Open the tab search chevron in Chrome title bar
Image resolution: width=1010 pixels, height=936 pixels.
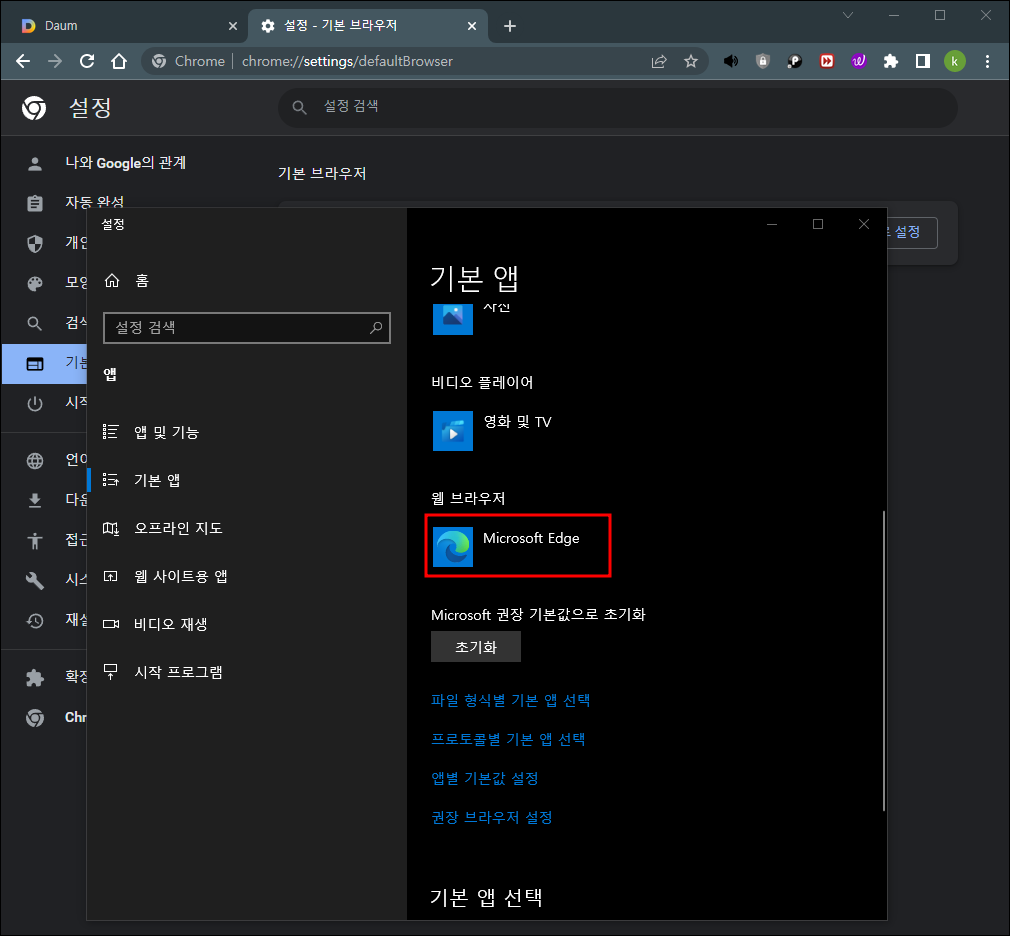(x=848, y=16)
